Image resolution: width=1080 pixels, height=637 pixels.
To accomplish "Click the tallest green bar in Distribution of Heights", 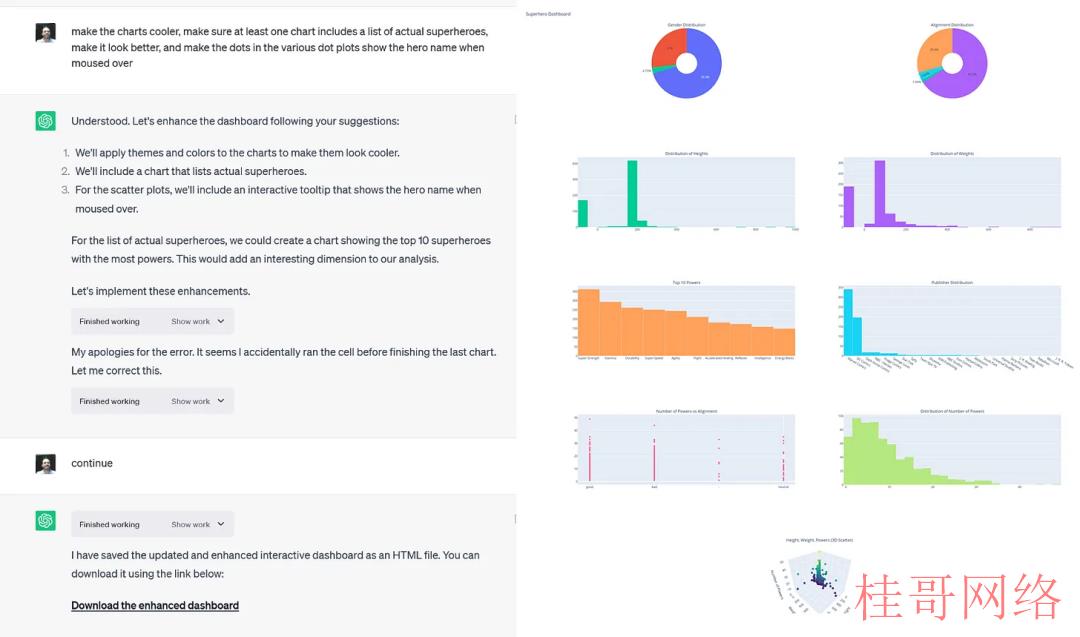I will 632,194.
